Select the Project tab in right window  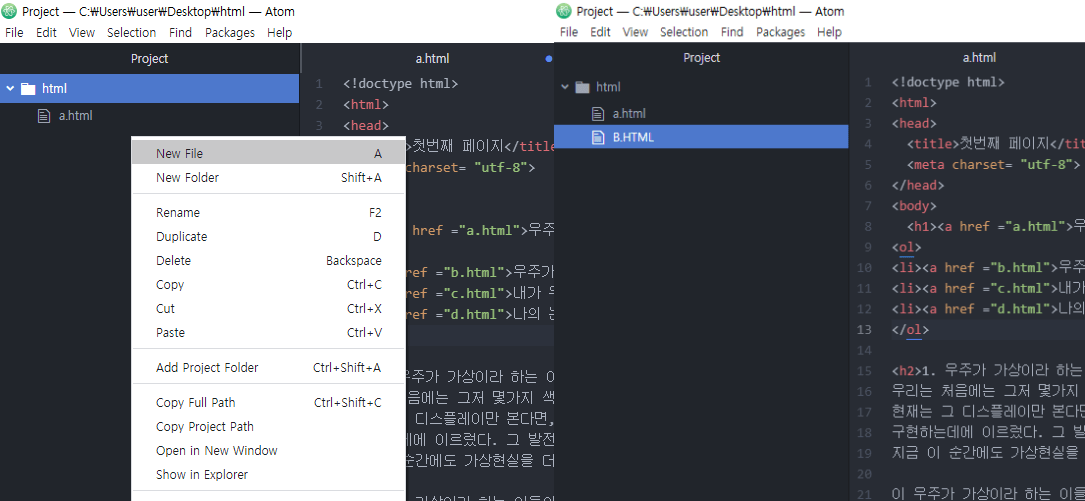(702, 57)
